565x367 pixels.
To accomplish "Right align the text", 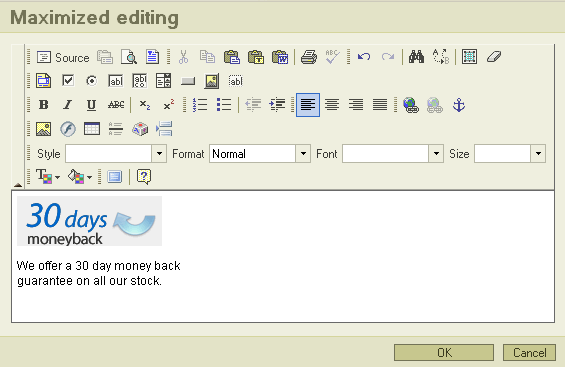I will tap(356, 105).
